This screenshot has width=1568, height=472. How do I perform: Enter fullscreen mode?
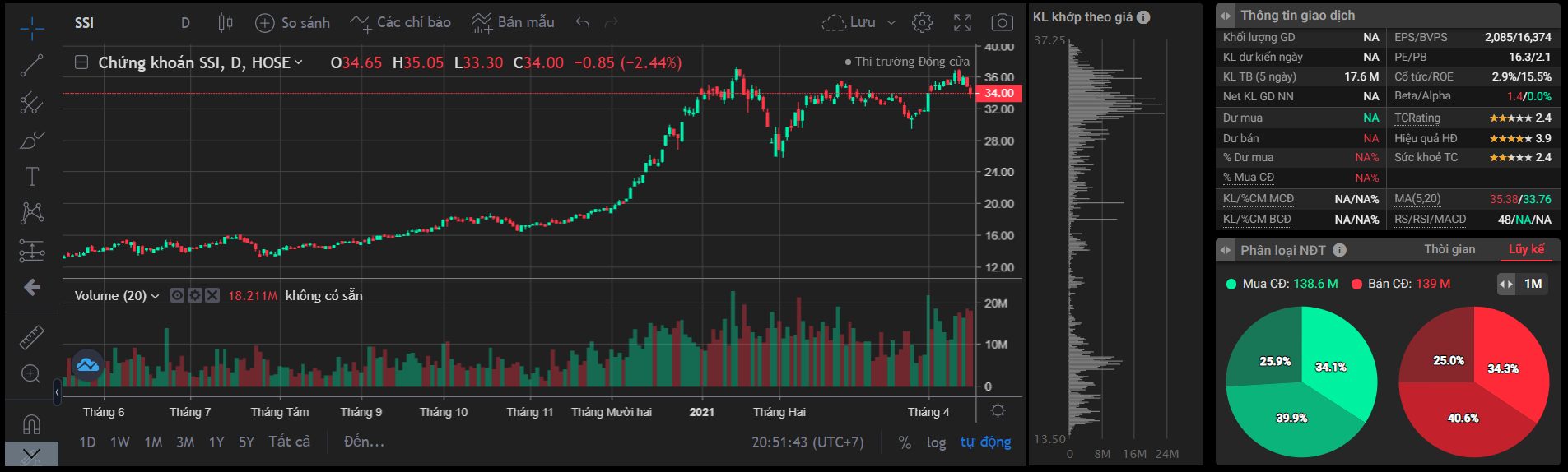962,23
